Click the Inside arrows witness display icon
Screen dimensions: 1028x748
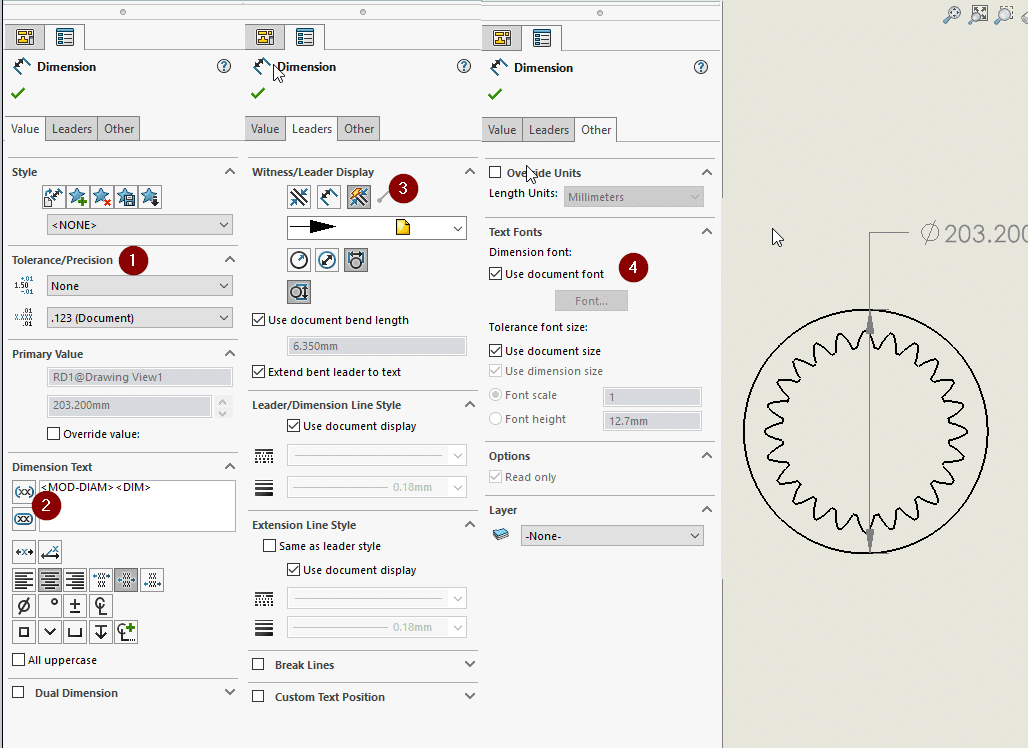click(299, 197)
